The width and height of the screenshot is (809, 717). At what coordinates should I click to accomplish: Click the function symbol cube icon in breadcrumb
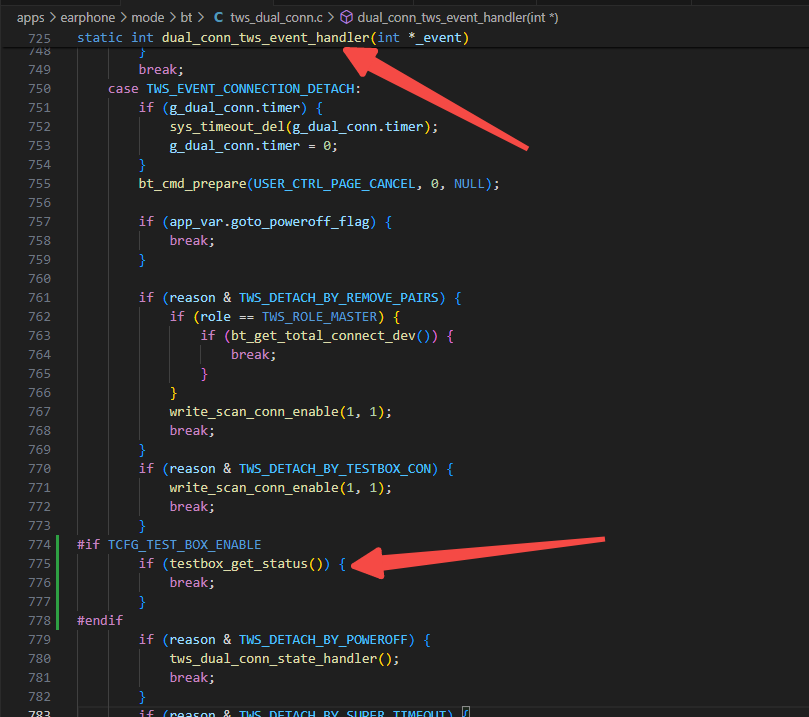point(347,18)
